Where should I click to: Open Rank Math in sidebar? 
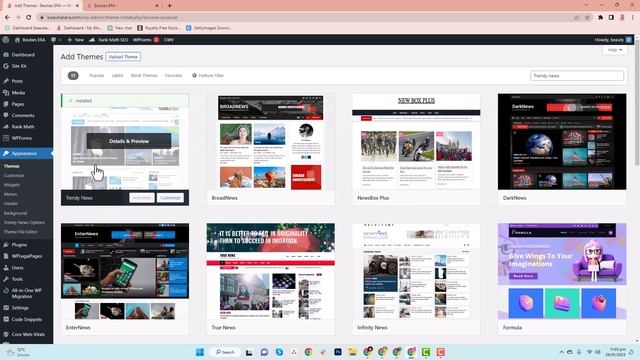[x=23, y=127]
